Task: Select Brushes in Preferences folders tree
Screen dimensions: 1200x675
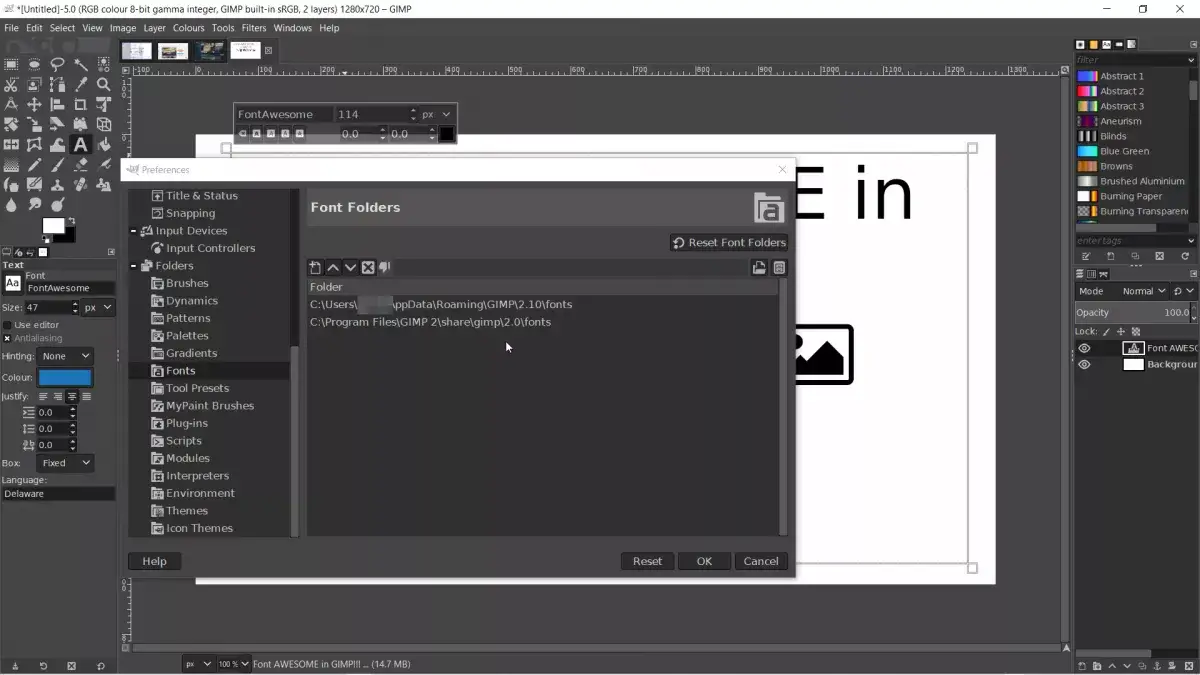Action: click(187, 283)
